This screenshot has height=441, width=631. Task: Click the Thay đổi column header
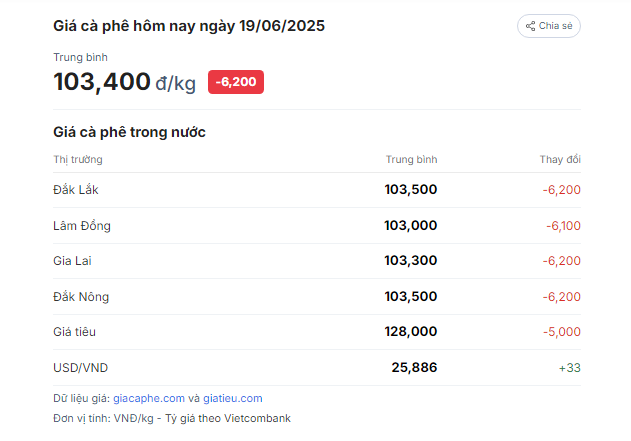point(560,160)
